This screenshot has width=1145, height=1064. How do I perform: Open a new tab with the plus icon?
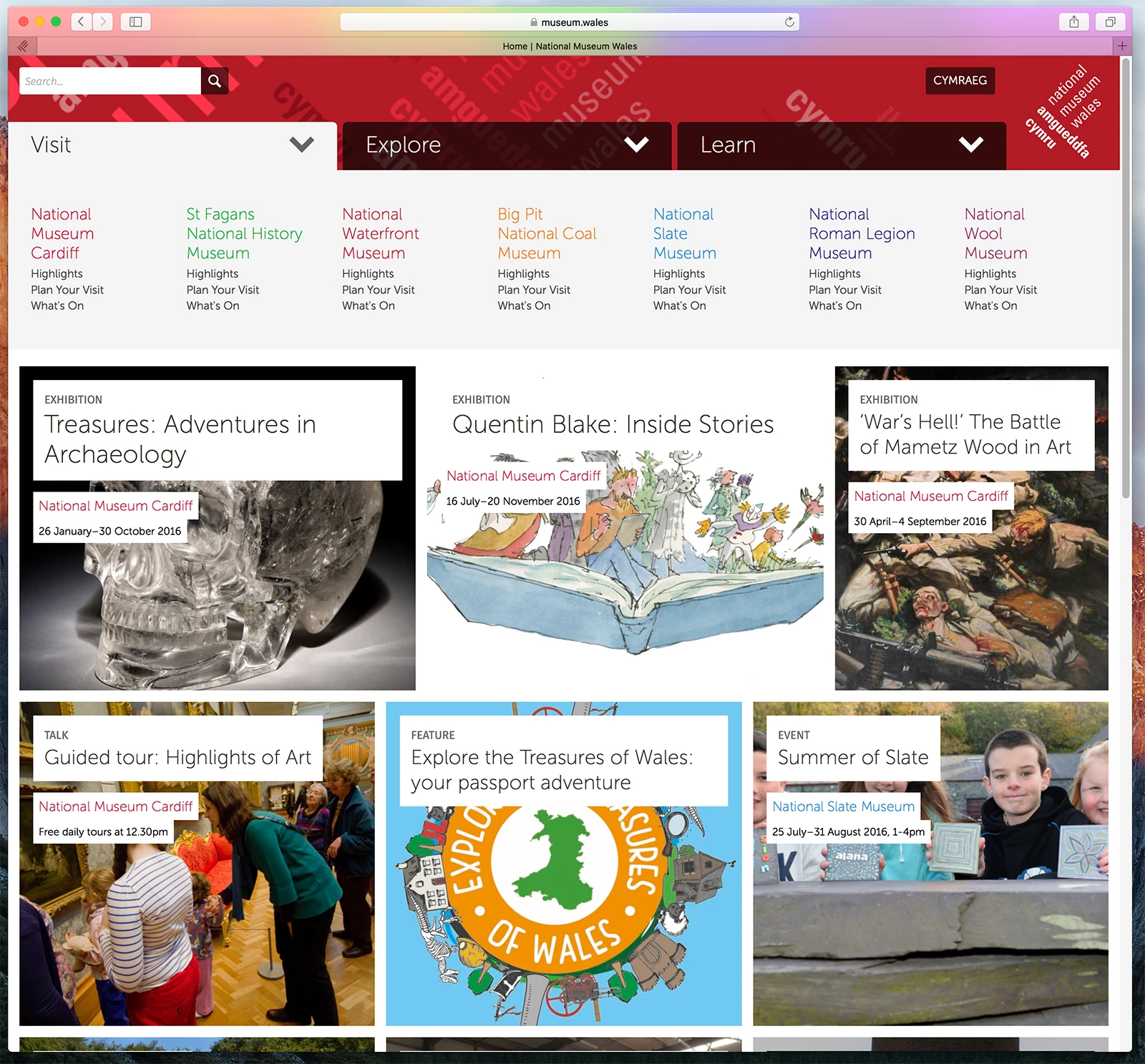pyautogui.click(x=1121, y=46)
